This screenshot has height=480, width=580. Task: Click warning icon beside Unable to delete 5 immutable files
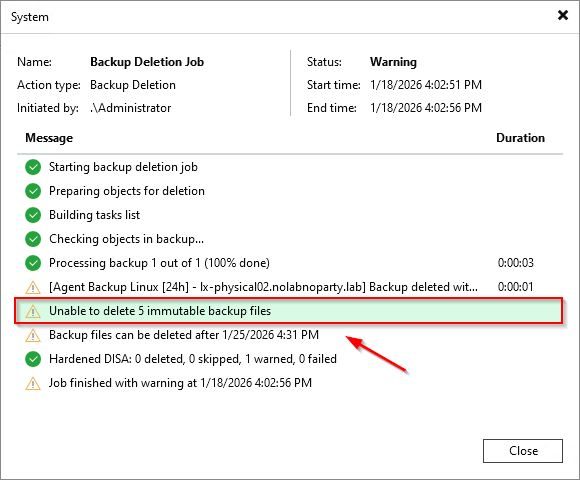coord(33,311)
